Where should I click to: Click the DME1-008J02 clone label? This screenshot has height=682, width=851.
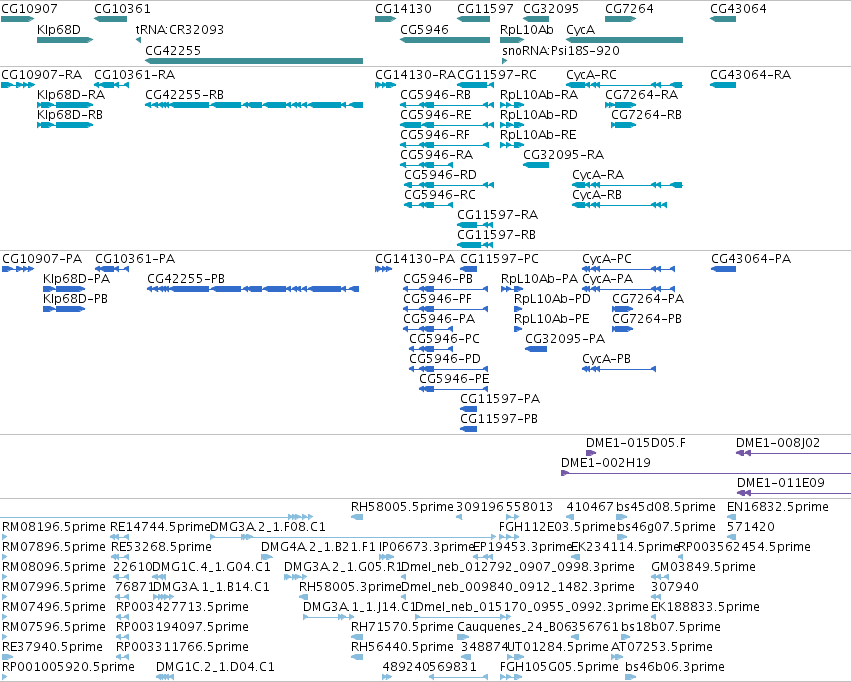pyautogui.click(x=778, y=443)
